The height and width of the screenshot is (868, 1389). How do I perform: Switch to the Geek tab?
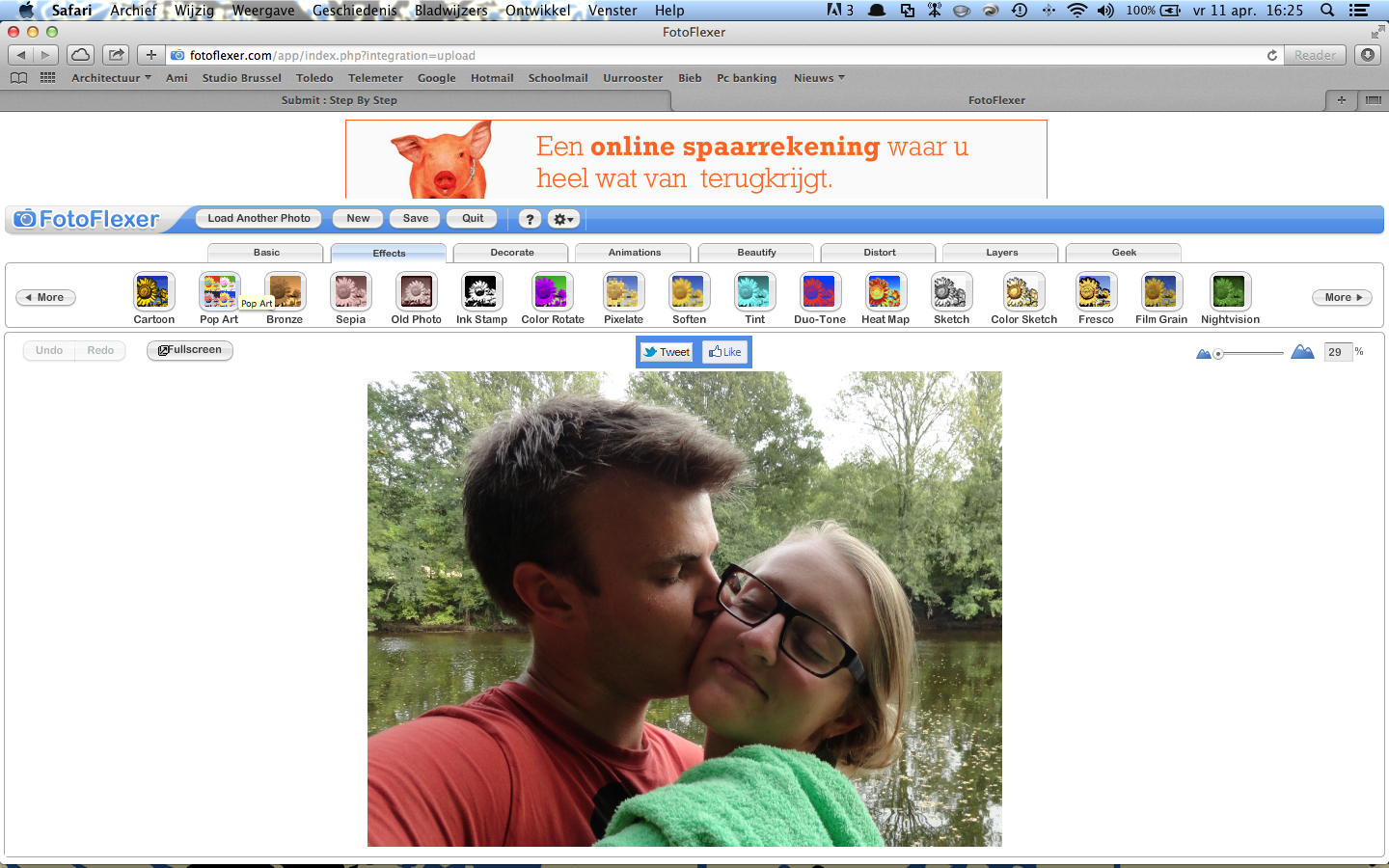1125,253
